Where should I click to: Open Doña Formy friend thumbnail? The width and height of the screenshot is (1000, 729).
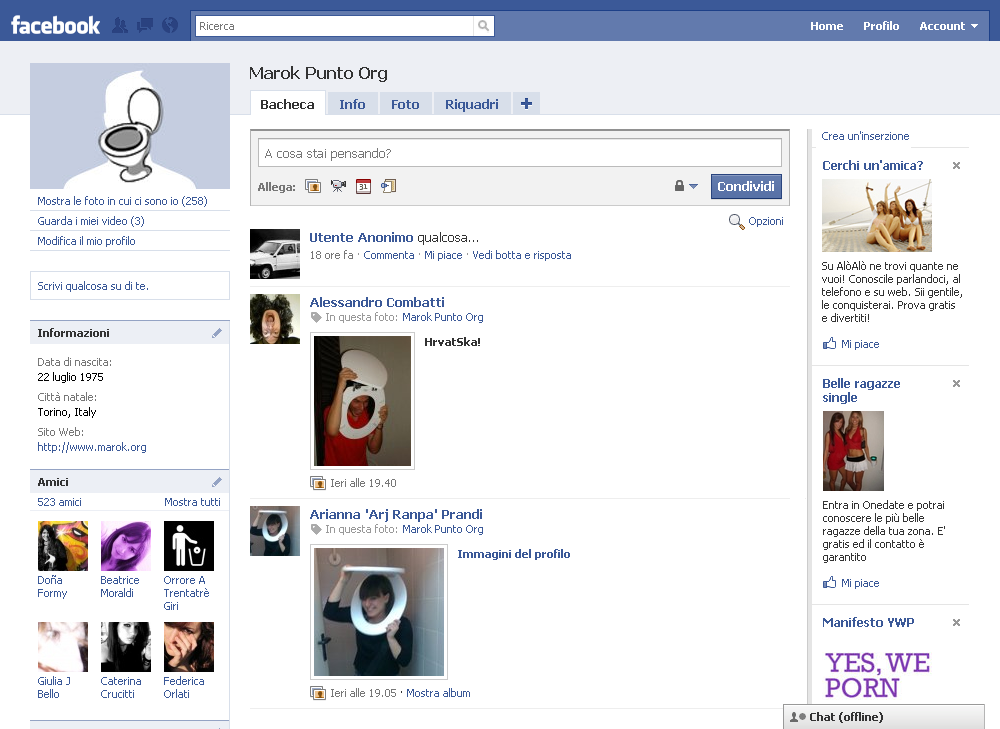[x=62, y=546]
